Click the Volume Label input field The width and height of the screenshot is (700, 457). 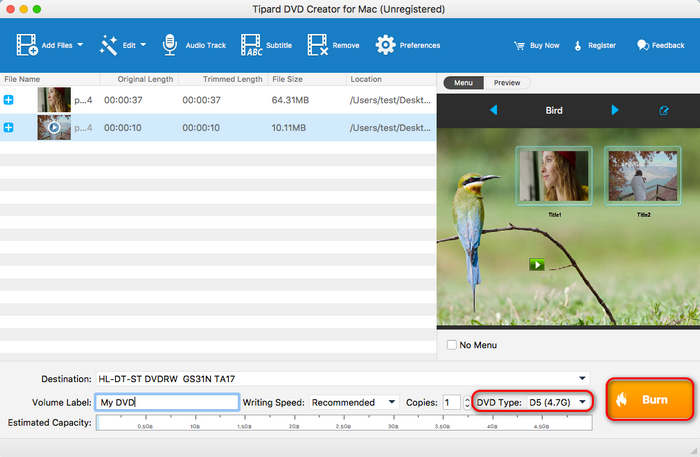tap(167, 403)
